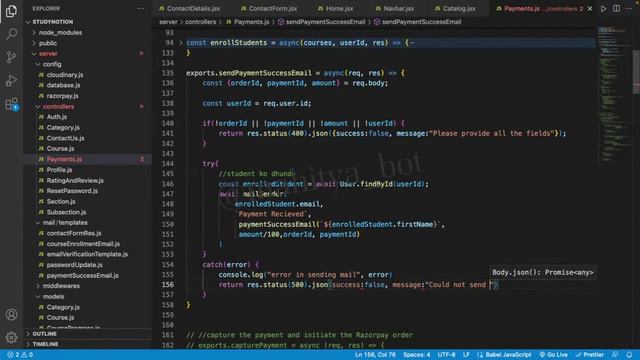This screenshot has width=640, height=360.
Task: Open database.js file
Action: coord(88,85)
